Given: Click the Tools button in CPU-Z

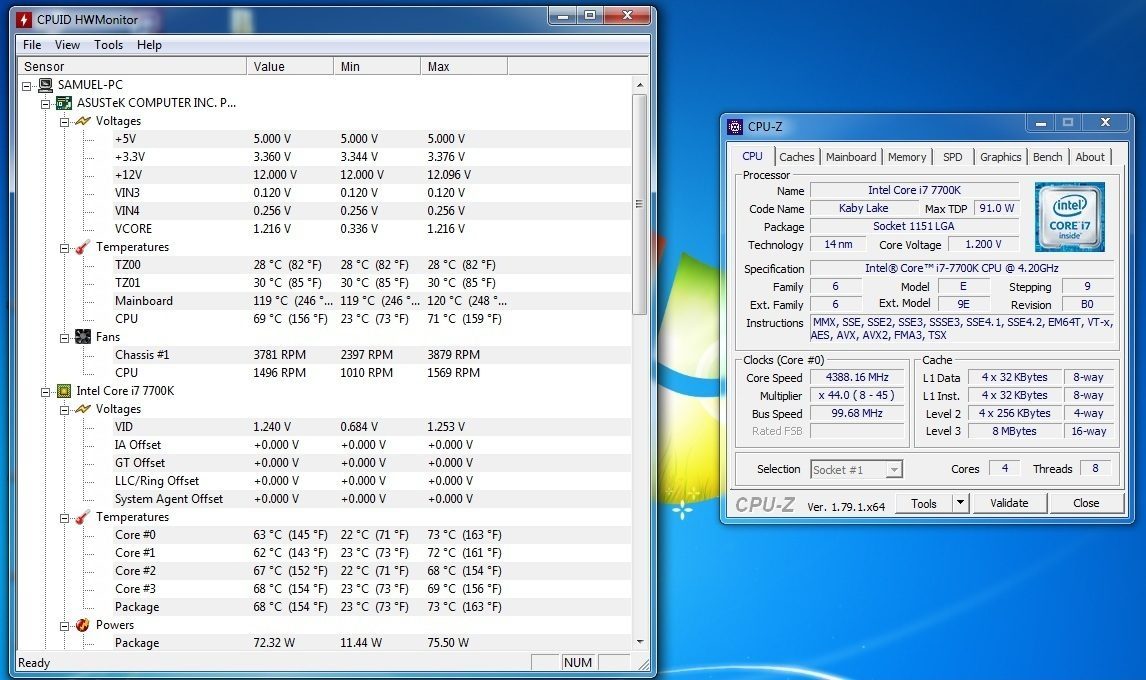Looking at the screenshot, I should click(x=924, y=503).
